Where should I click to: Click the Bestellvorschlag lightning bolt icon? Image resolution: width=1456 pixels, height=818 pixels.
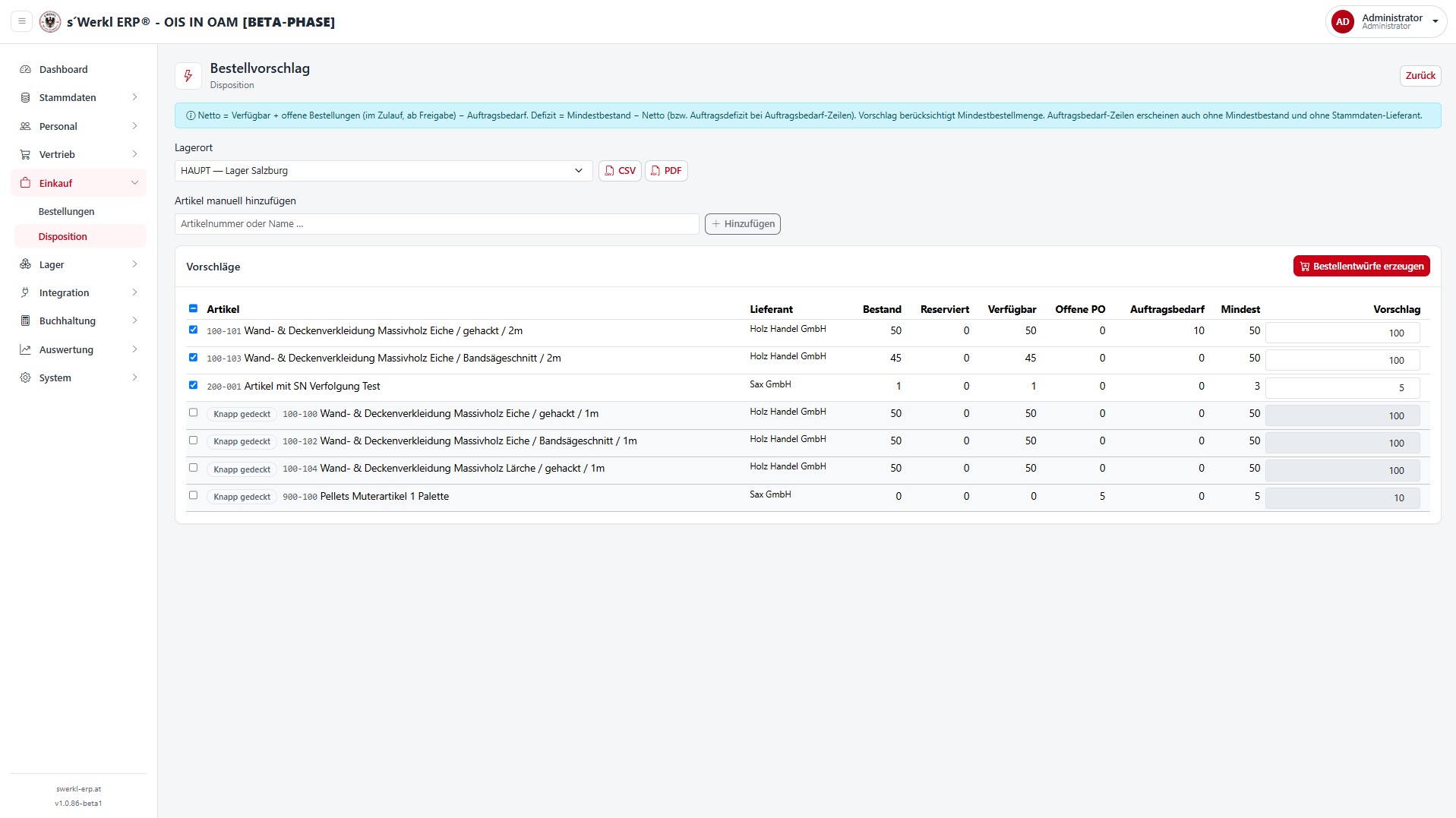pyautogui.click(x=188, y=76)
